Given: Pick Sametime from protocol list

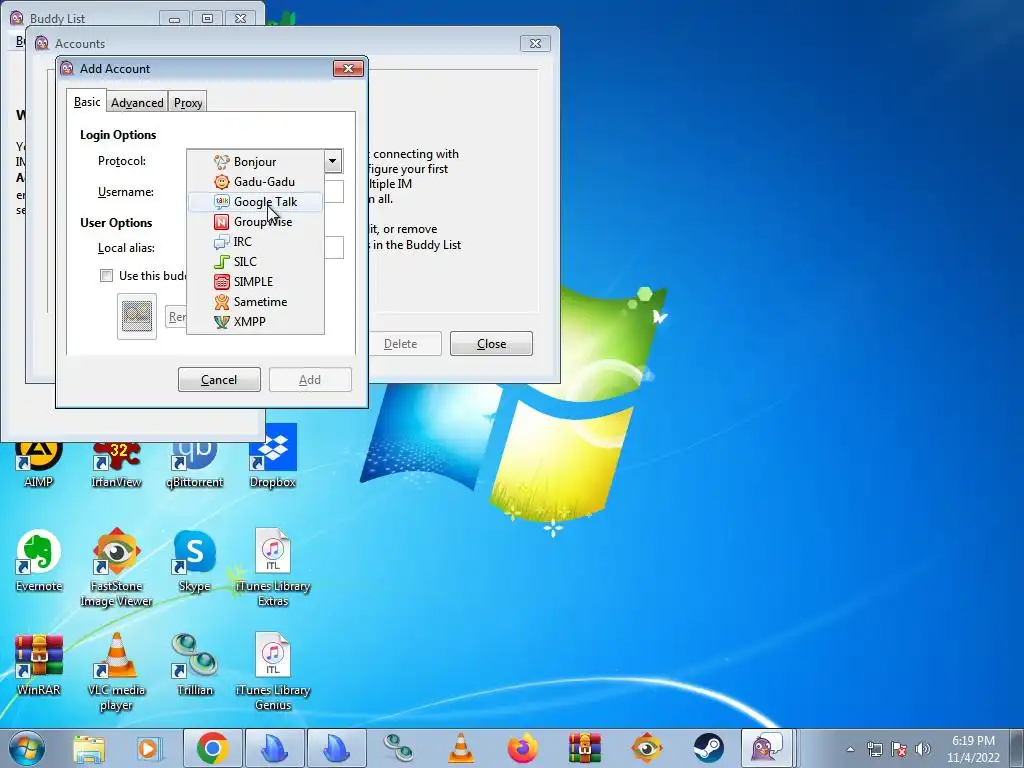Looking at the screenshot, I should click(255, 302).
